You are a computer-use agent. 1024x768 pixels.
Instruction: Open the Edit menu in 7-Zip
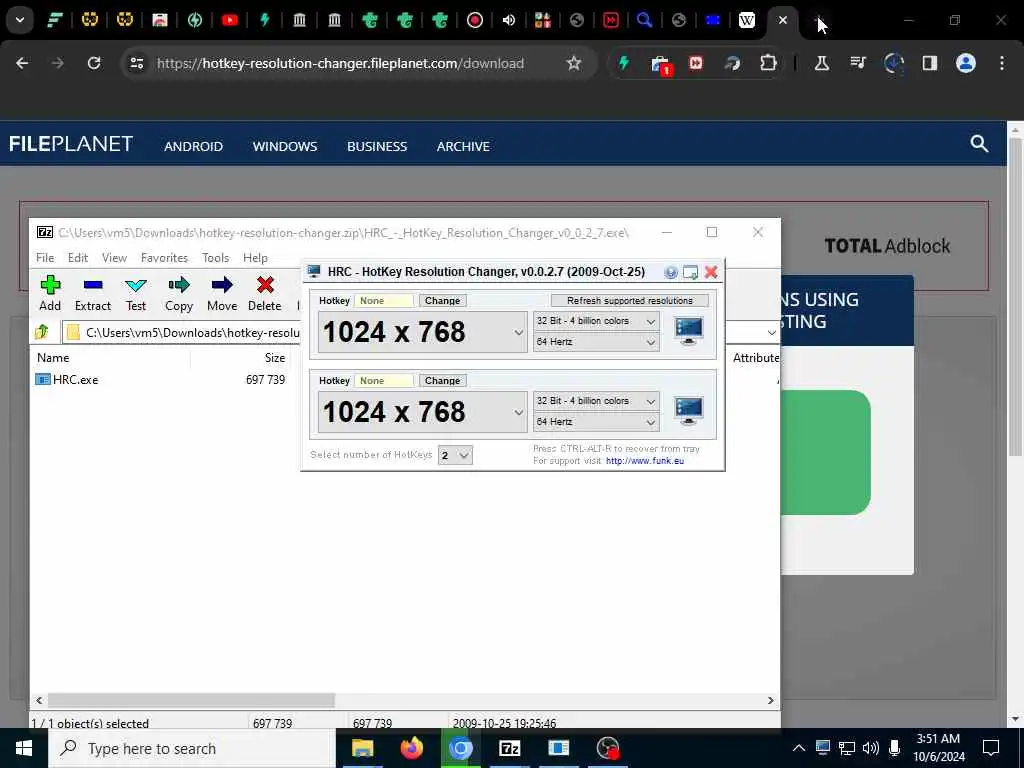[78, 258]
